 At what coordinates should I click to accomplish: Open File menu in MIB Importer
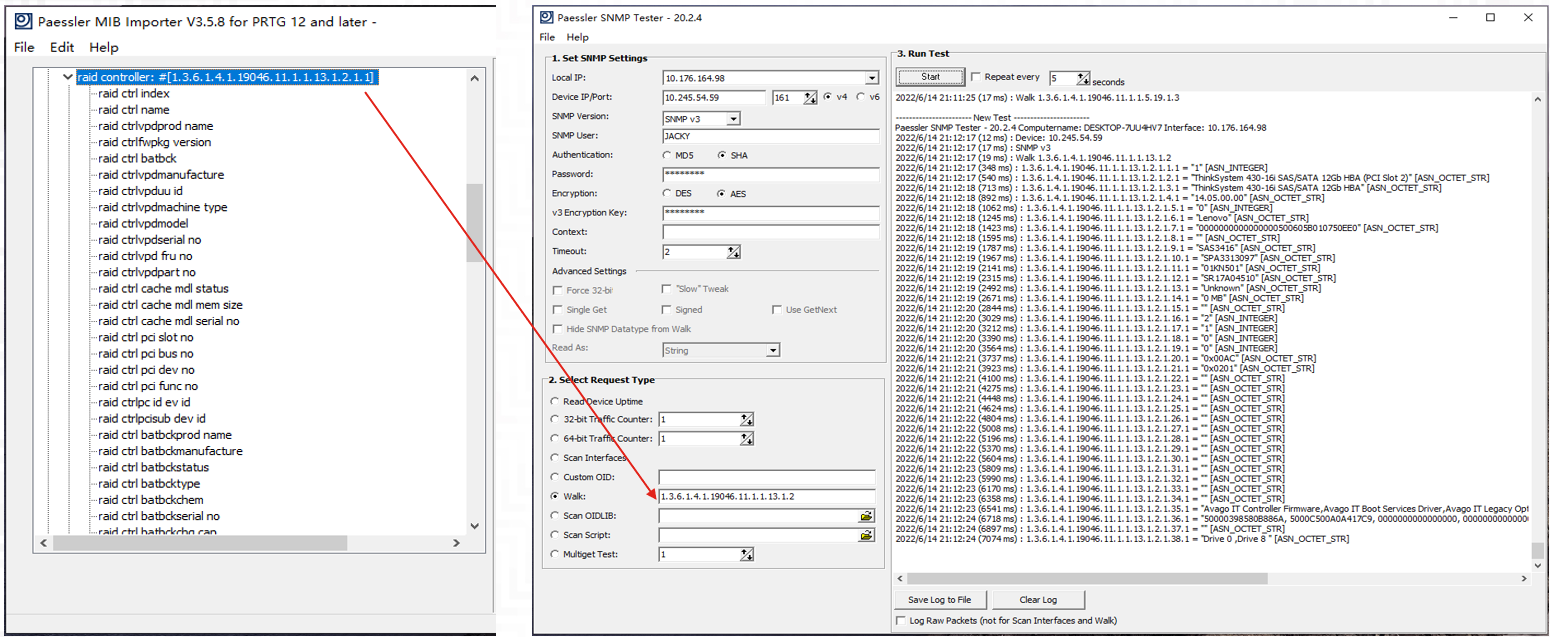point(24,47)
